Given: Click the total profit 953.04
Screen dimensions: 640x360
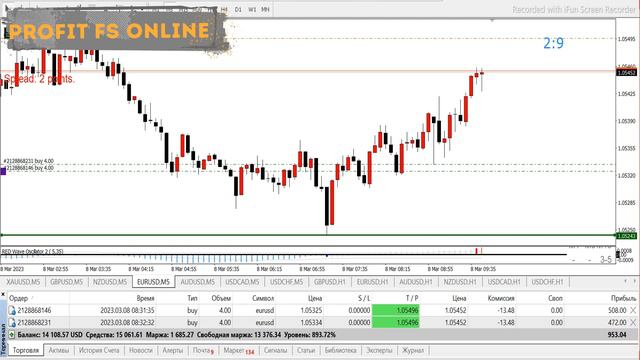Looking at the screenshot, I should tap(617, 335).
